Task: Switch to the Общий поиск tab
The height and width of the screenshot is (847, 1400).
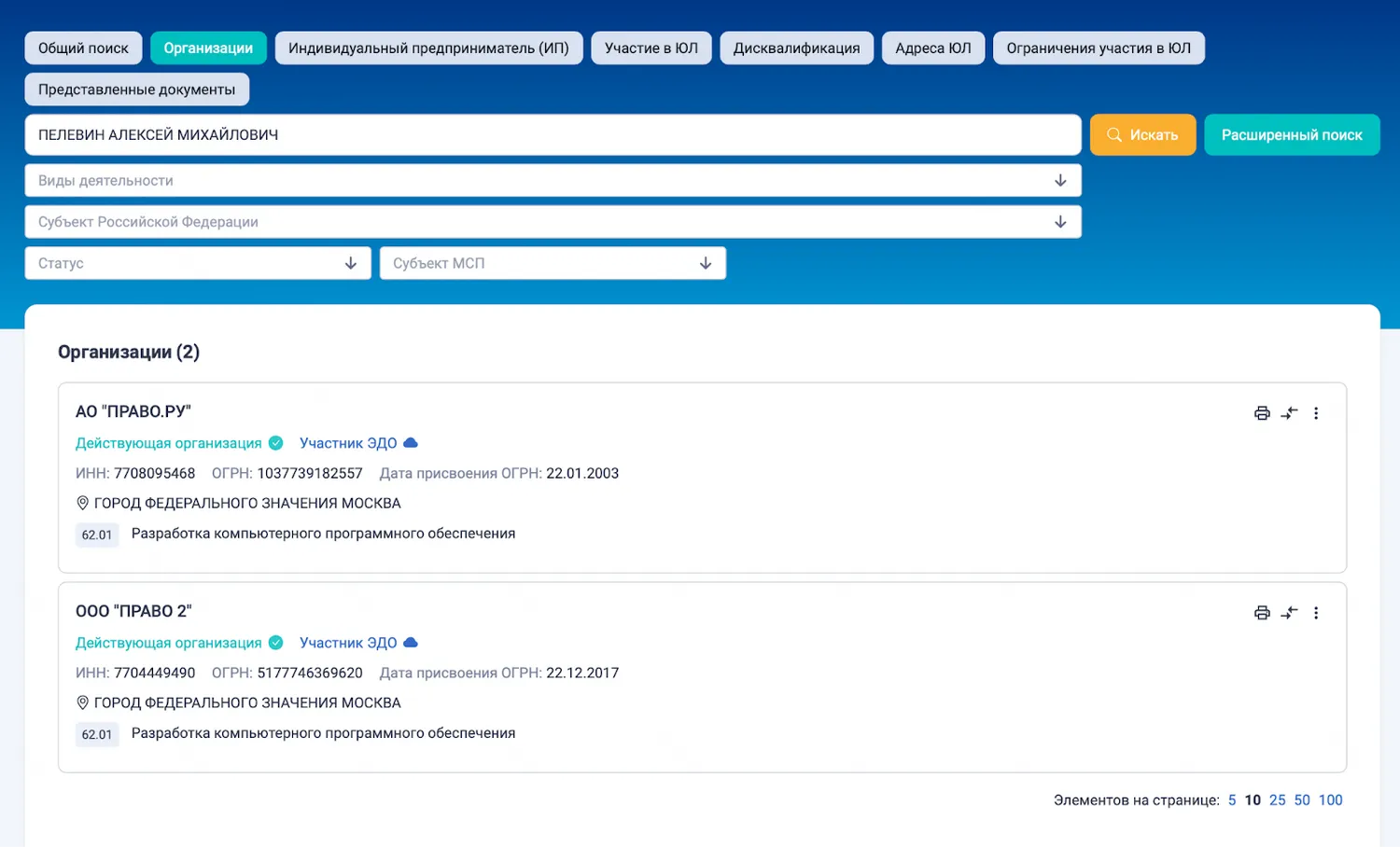Action: pyautogui.click(x=83, y=48)
